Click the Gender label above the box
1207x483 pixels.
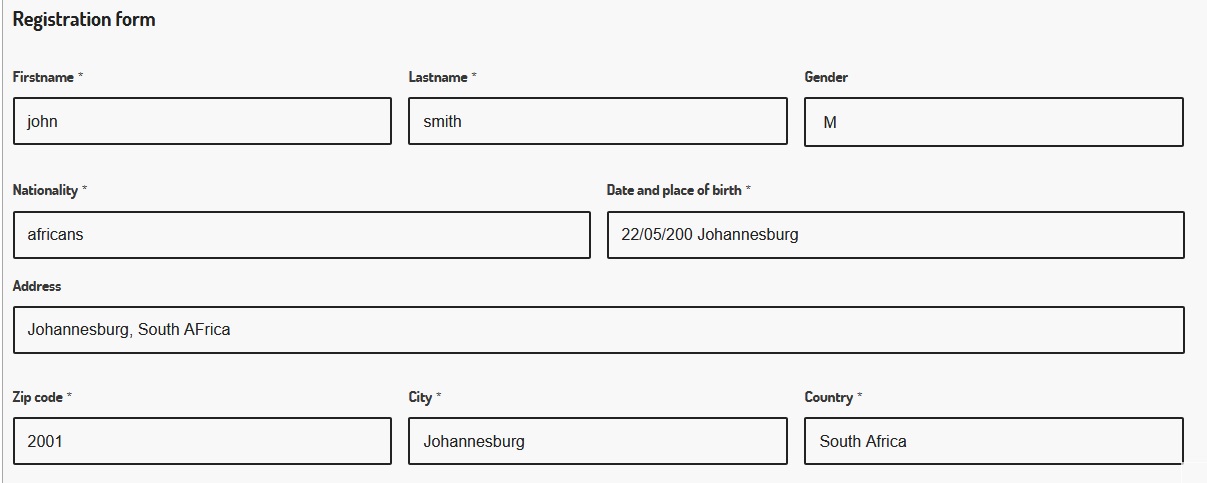826,77
